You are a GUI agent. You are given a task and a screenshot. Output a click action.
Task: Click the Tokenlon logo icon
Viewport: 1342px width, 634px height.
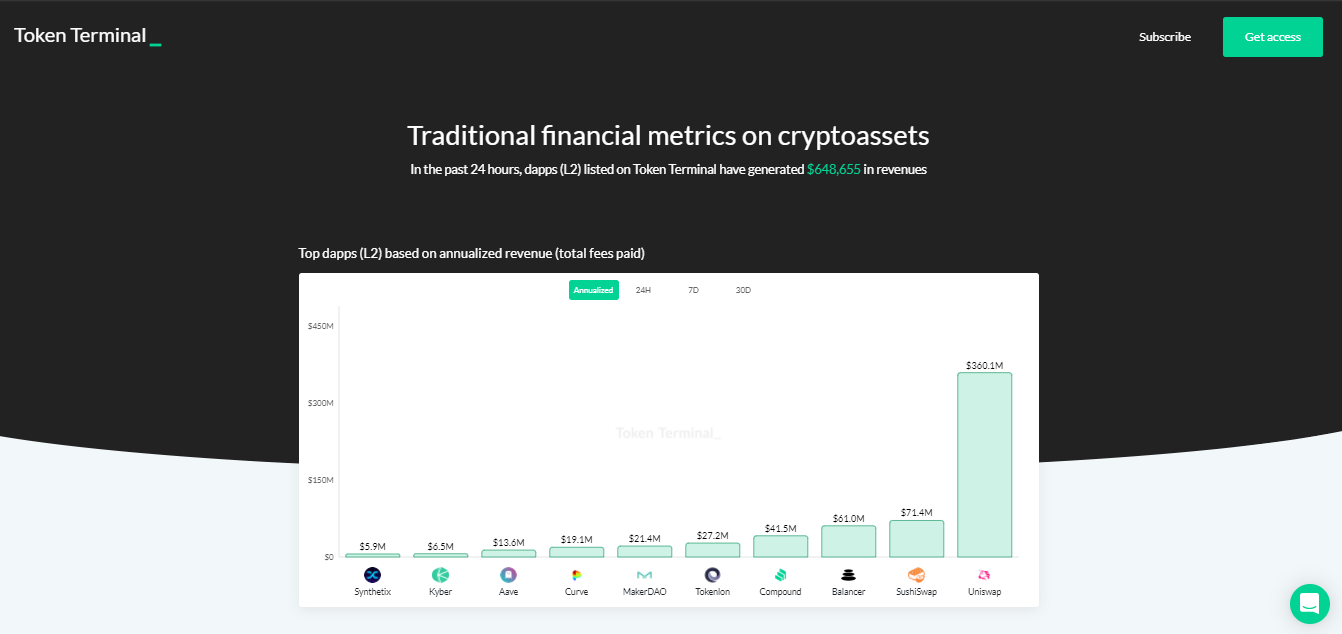pyautogui.click(x=712, y=575)
